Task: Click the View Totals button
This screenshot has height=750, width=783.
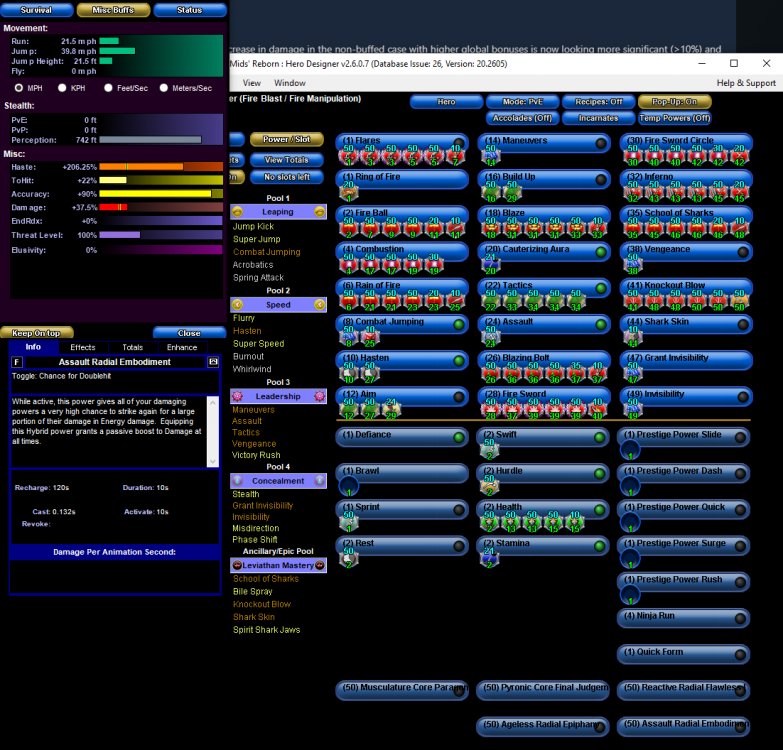Action: pyautogui.click(x=287, y=160)
